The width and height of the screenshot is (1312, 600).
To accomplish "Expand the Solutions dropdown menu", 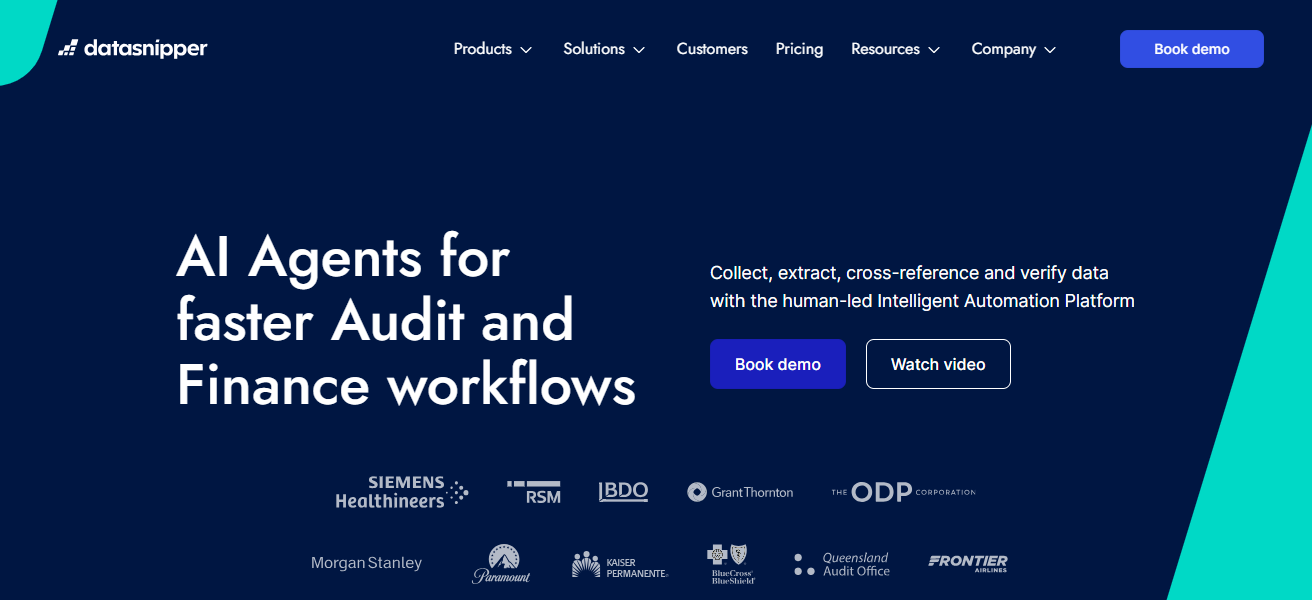I will (604, 49).
